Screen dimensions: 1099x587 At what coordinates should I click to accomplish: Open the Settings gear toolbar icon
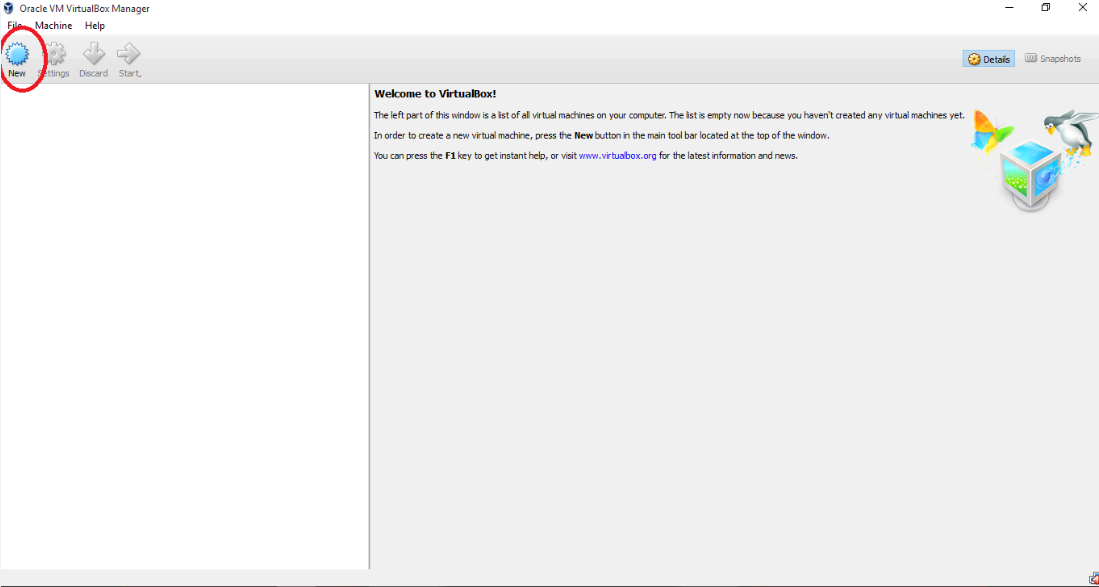(x=54, y=55)
